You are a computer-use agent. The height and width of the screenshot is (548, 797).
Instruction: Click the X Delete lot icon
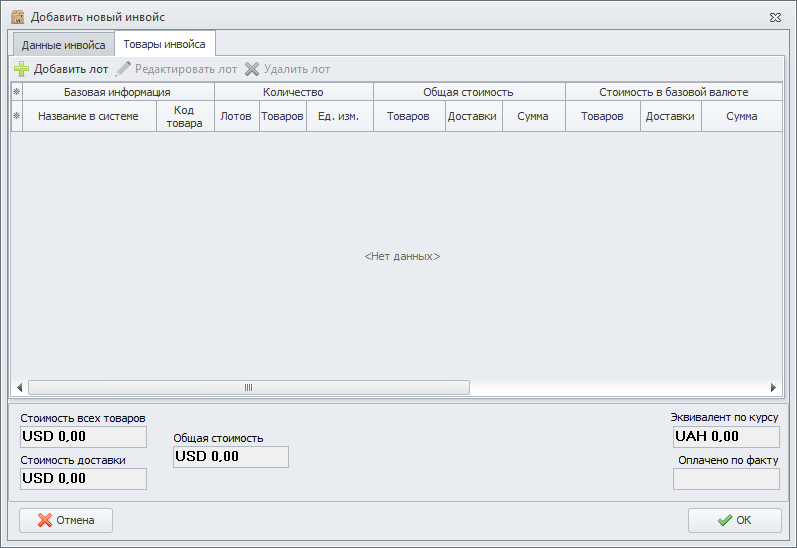pyautogui.click(x=252, y=69)
